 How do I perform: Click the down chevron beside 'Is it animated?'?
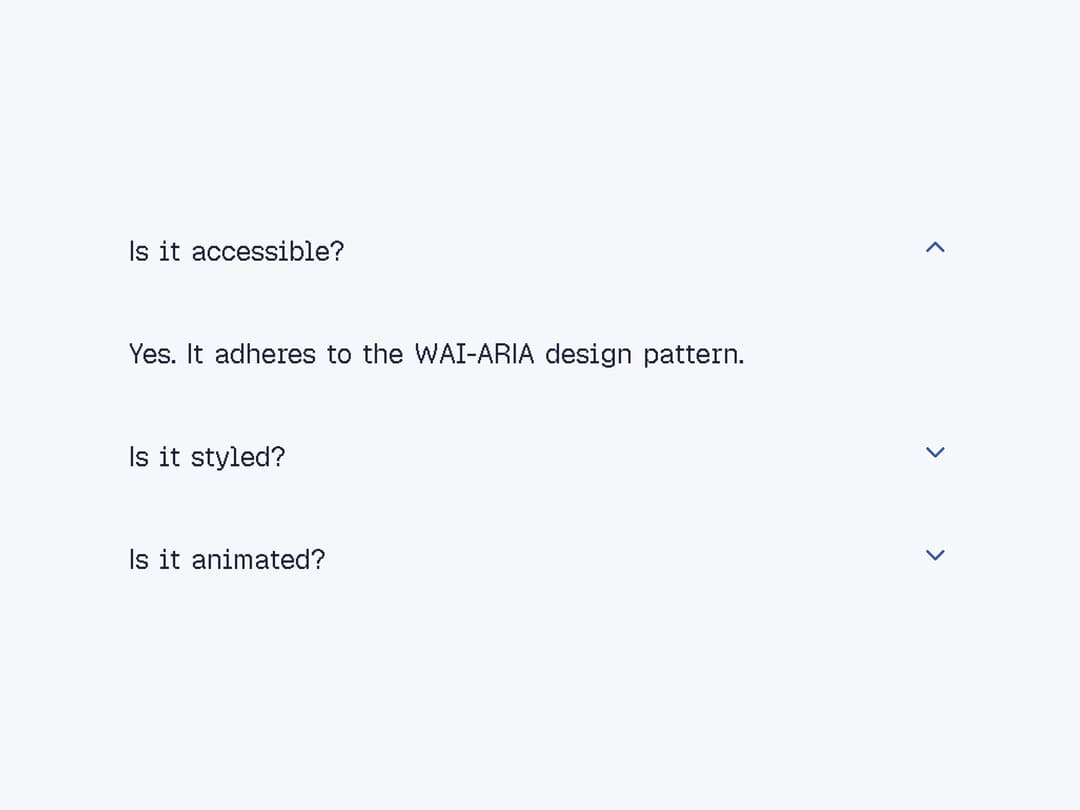click(x=935, y=555)
